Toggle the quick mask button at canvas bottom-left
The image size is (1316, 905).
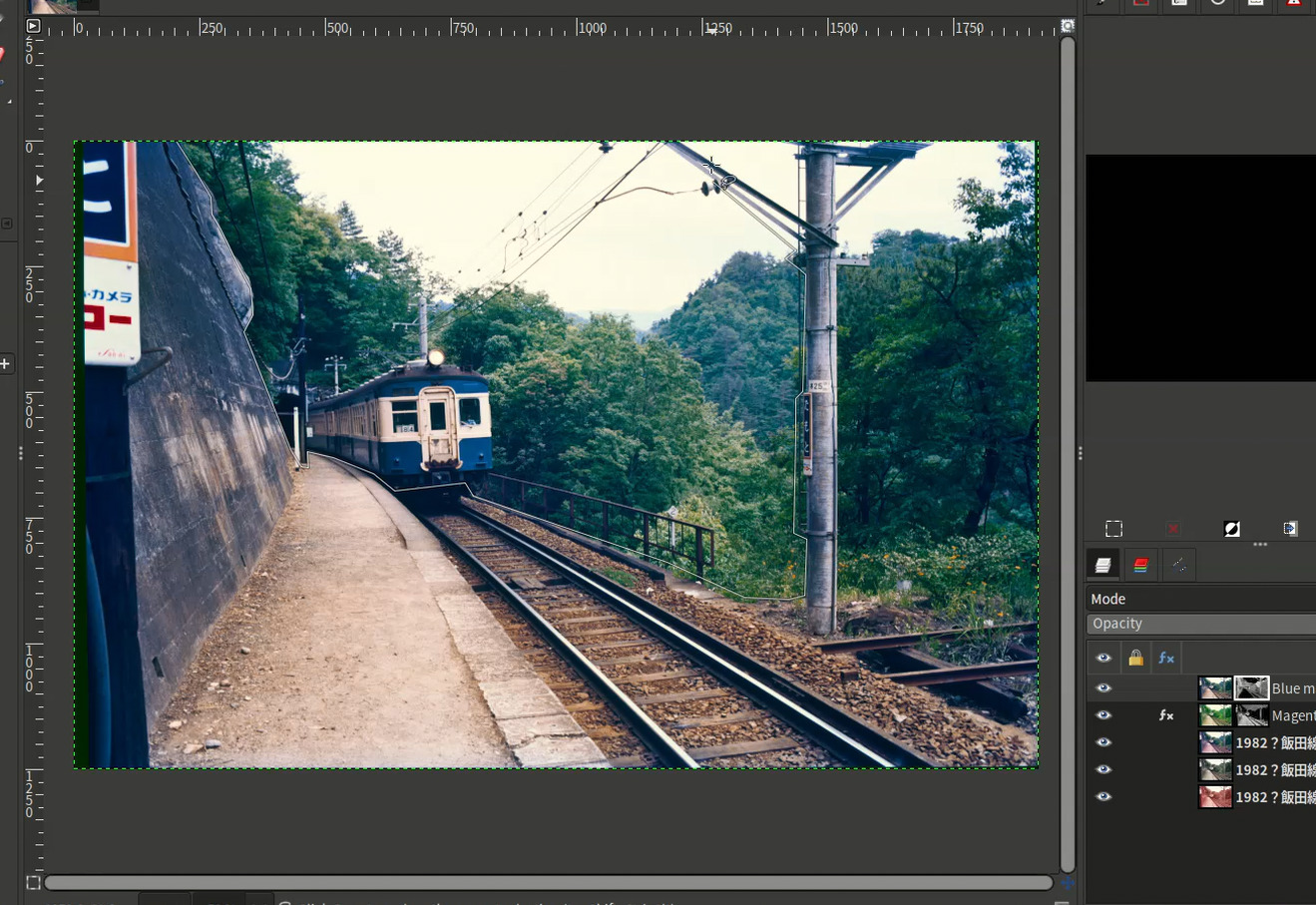pos(33,883)
